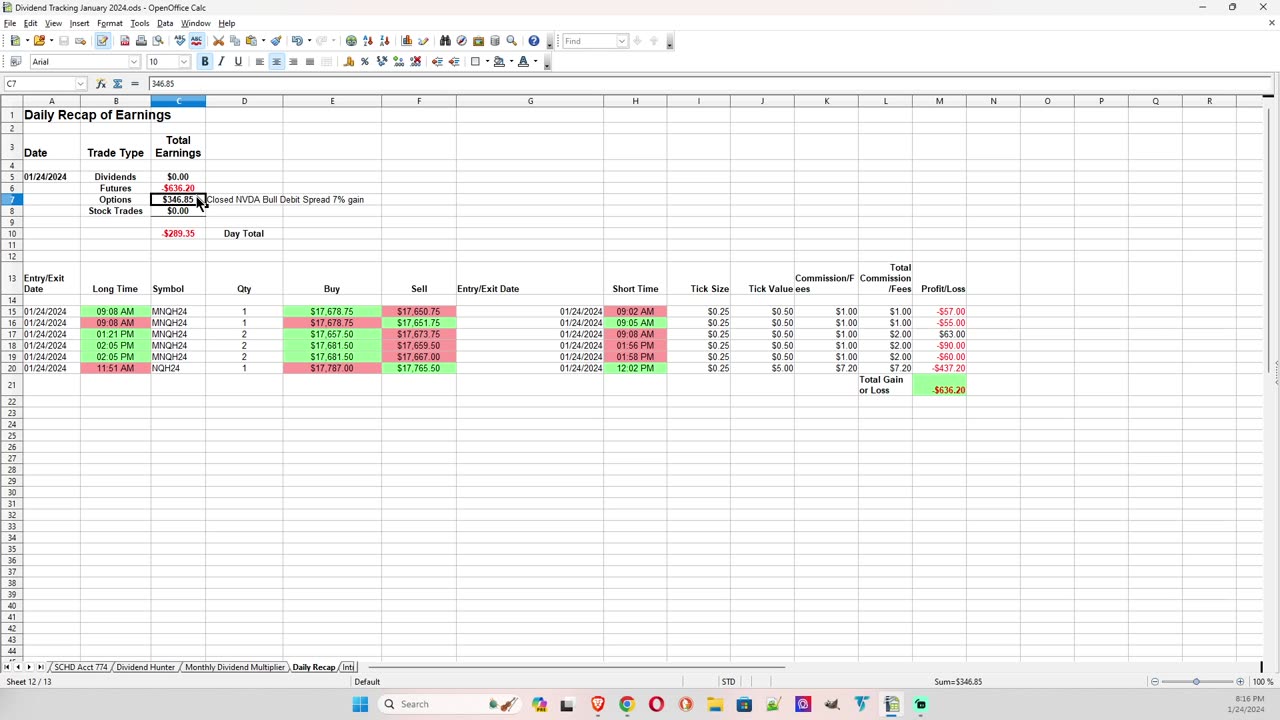Apply Percent number format icon

365,62
